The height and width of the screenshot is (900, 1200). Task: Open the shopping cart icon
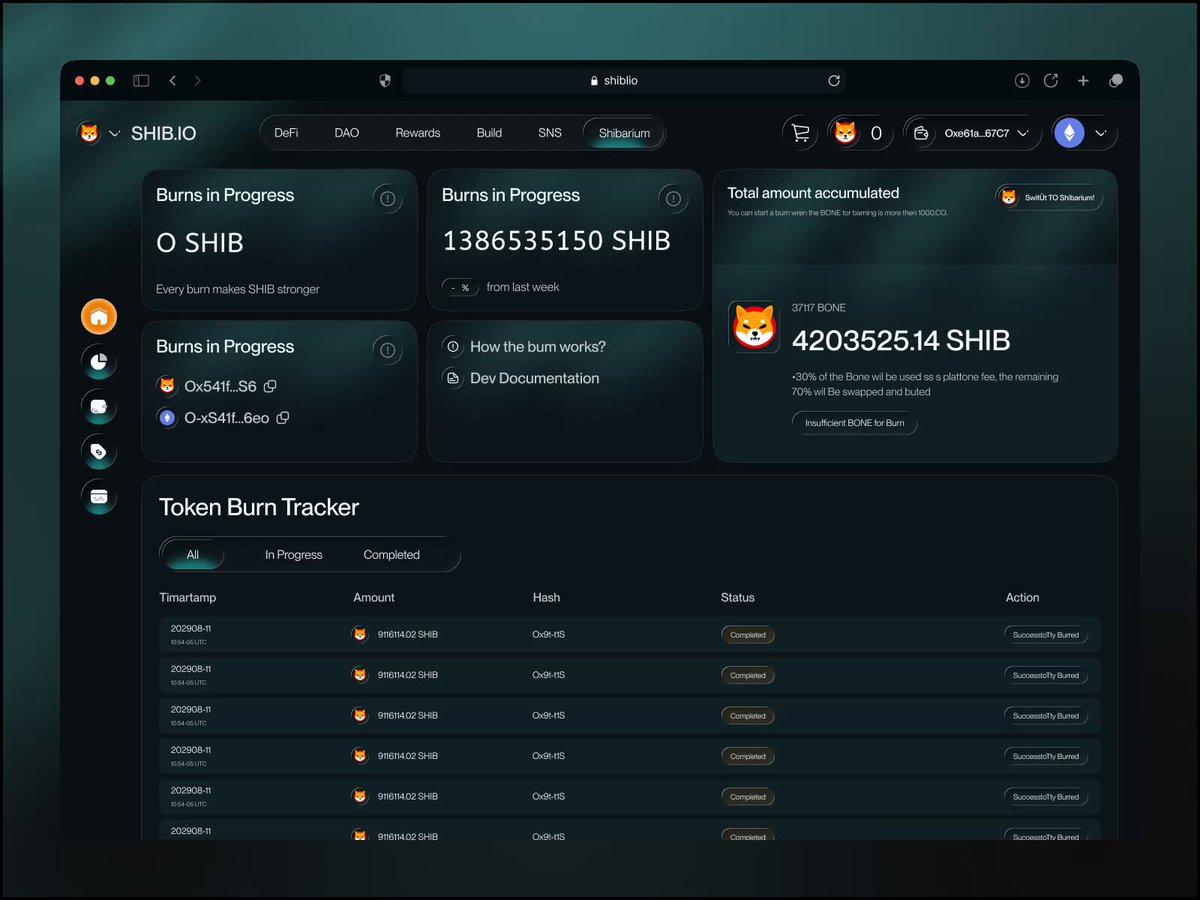[800, 133]
